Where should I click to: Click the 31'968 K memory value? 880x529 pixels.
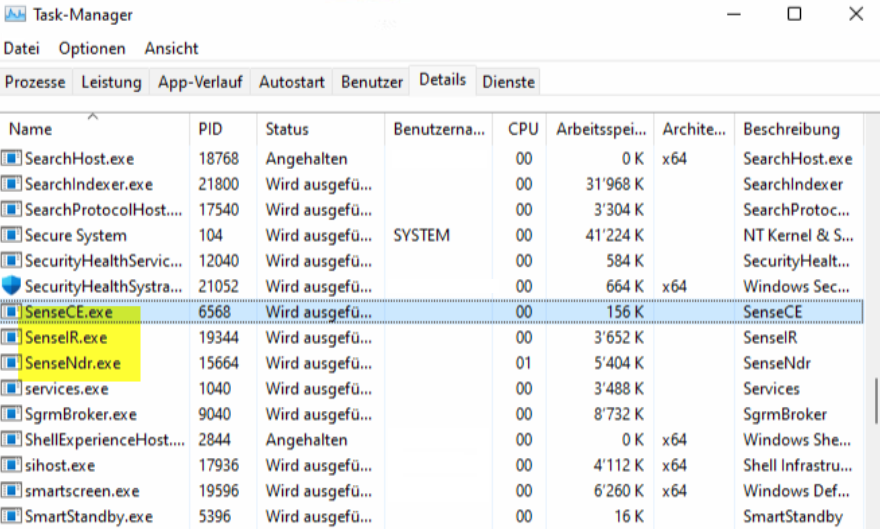(615, 184)
